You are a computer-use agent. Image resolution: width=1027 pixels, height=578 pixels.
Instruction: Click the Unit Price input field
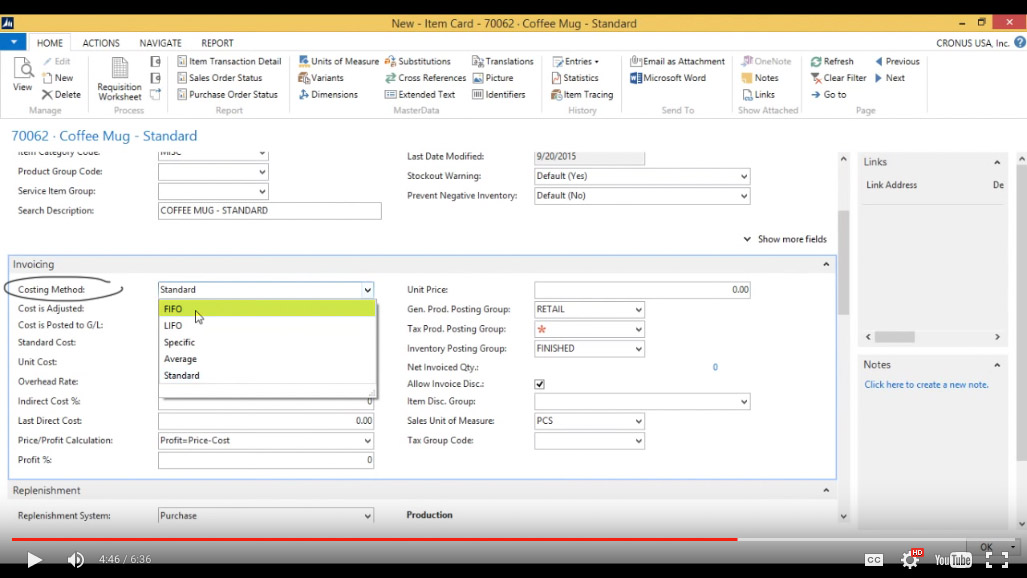click(642, 290)
